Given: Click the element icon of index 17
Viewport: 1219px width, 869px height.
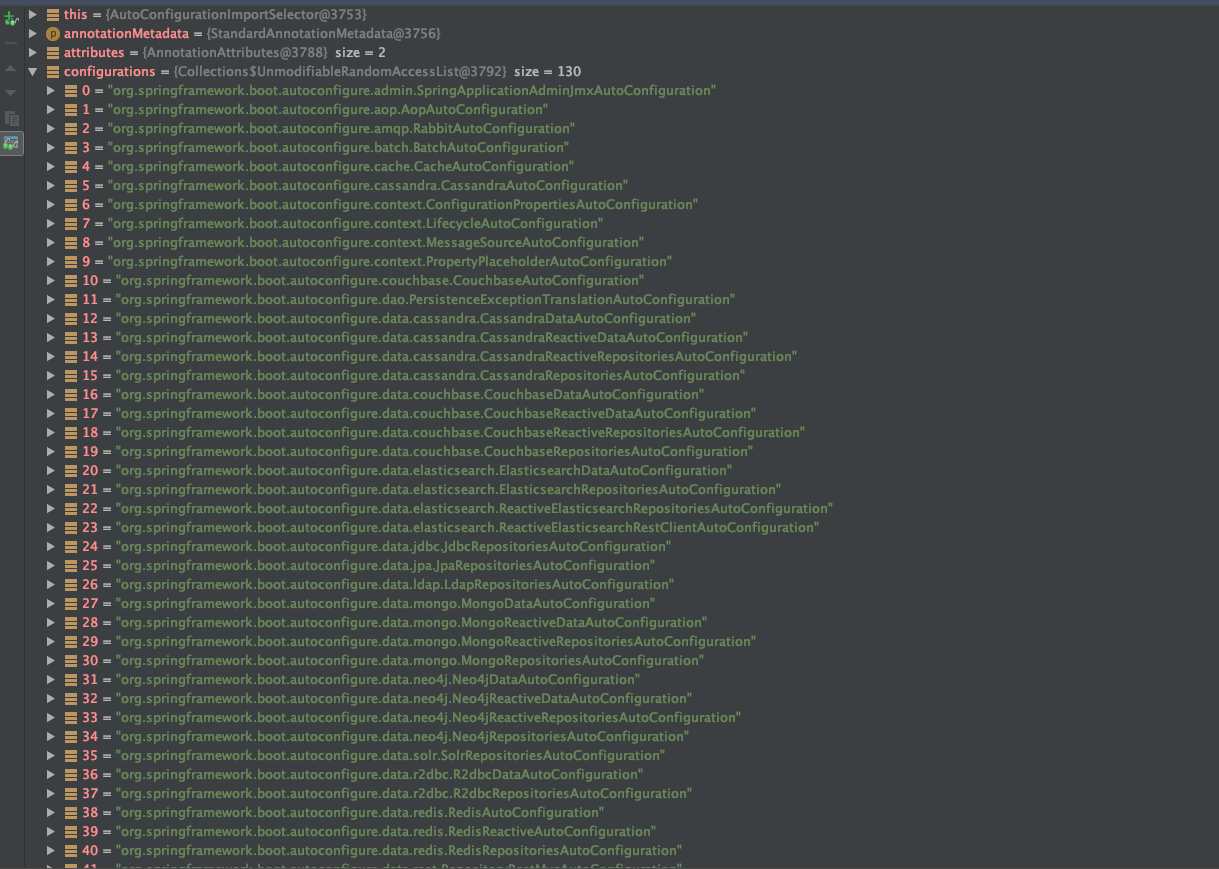Looking at the screenshot, I should 71,414.
